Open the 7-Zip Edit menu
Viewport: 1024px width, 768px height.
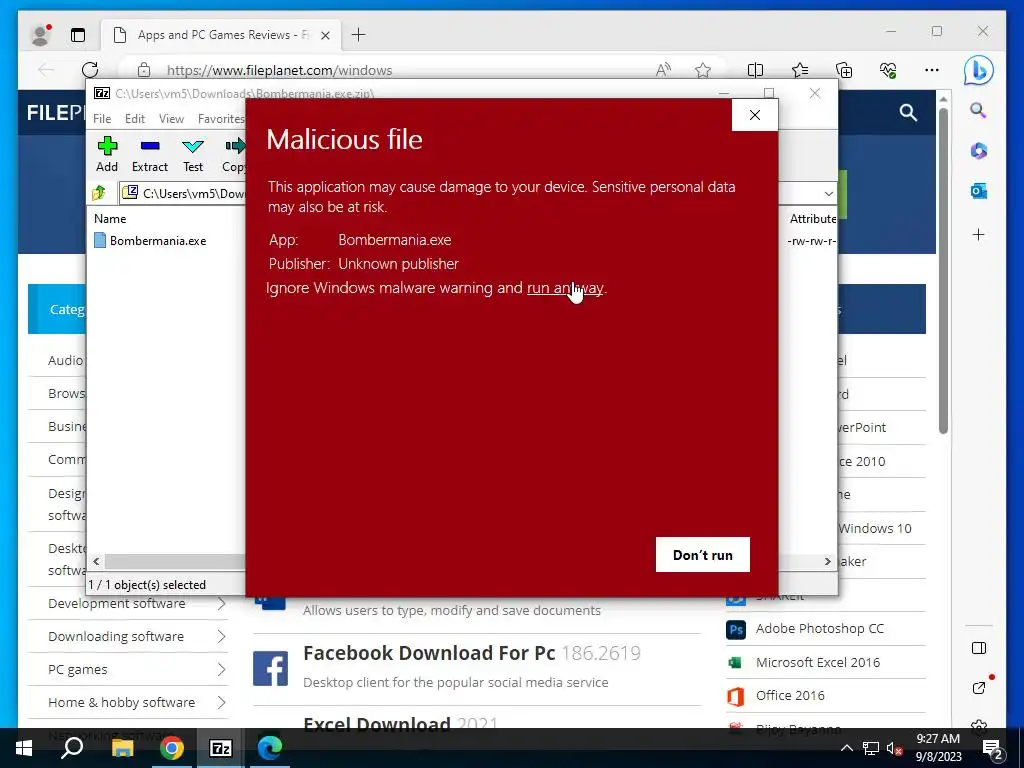tap(135, 119)
